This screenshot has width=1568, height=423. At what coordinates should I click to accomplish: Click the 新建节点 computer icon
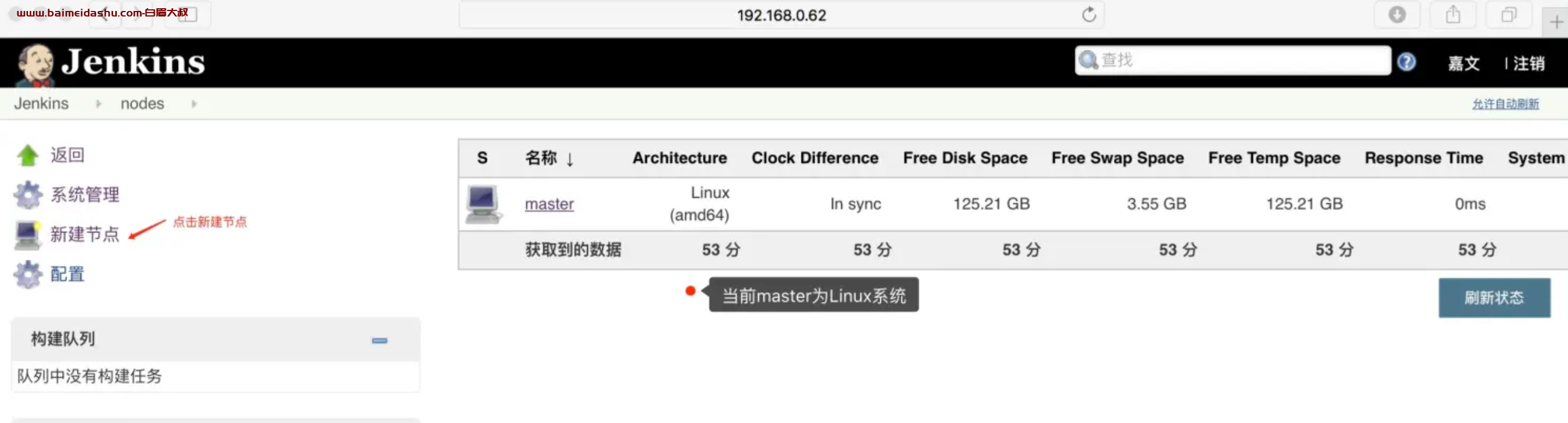click(x=28, y=235)
